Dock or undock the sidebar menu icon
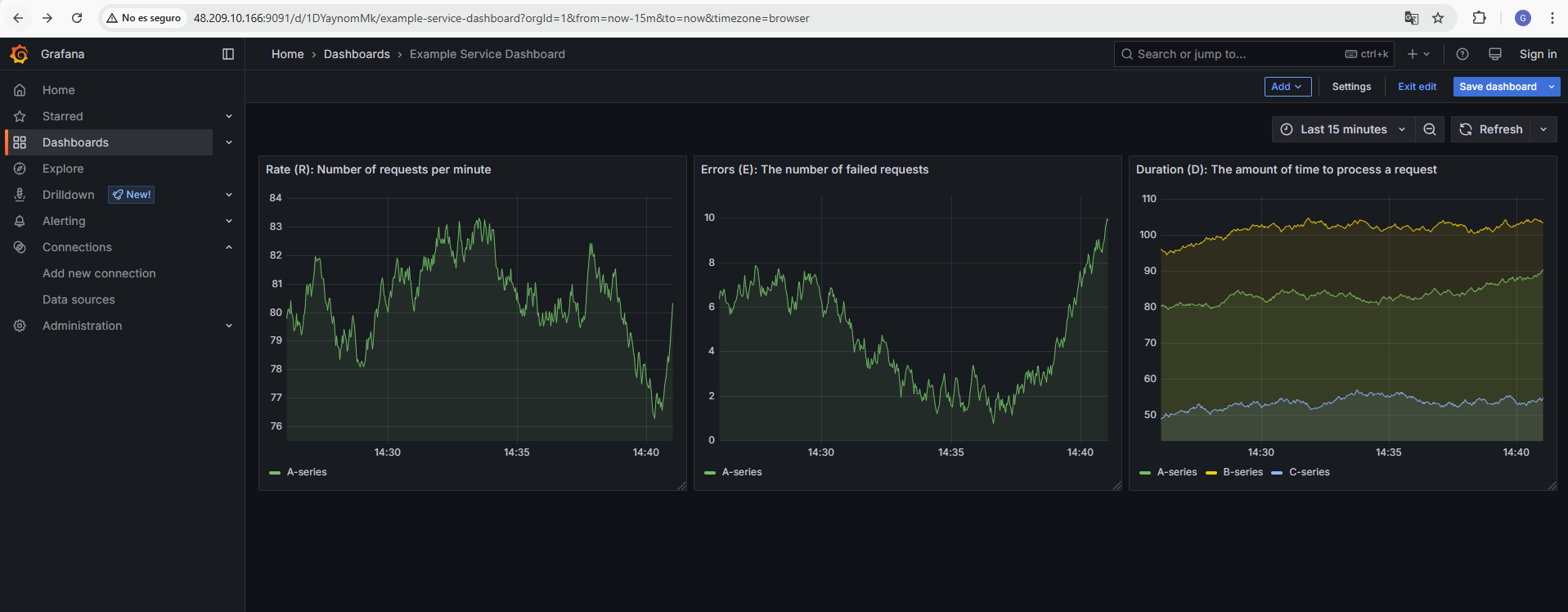 pos(228,54)
